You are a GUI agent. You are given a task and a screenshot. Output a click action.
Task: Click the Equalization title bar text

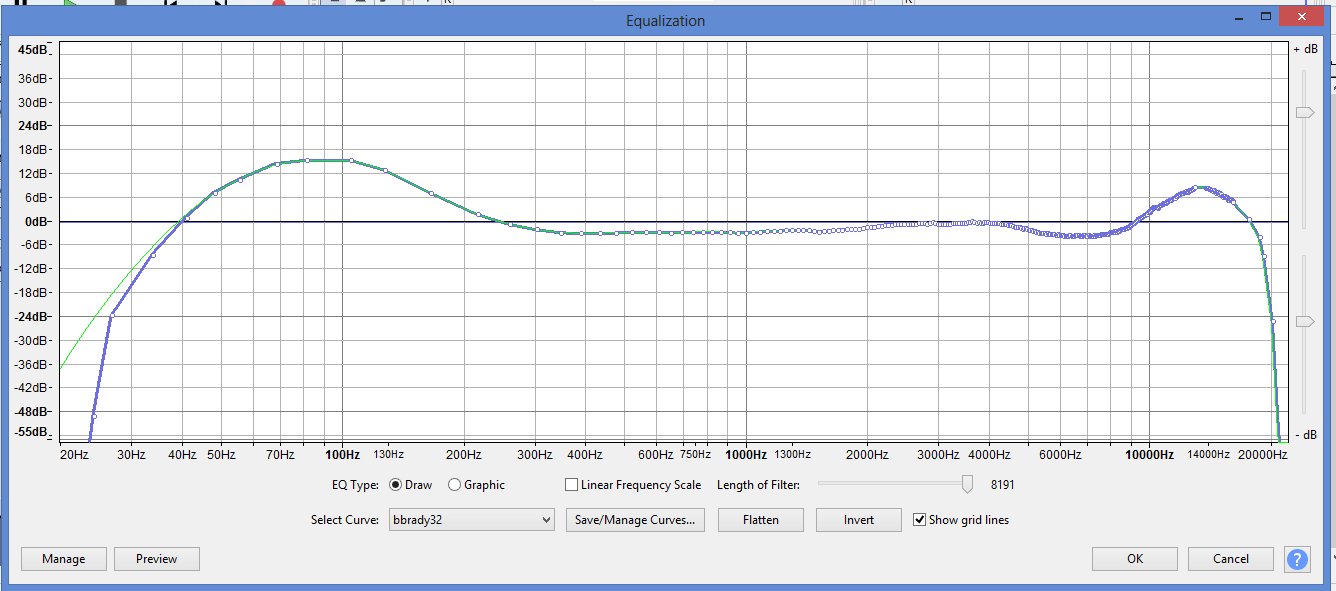point(665,20)
